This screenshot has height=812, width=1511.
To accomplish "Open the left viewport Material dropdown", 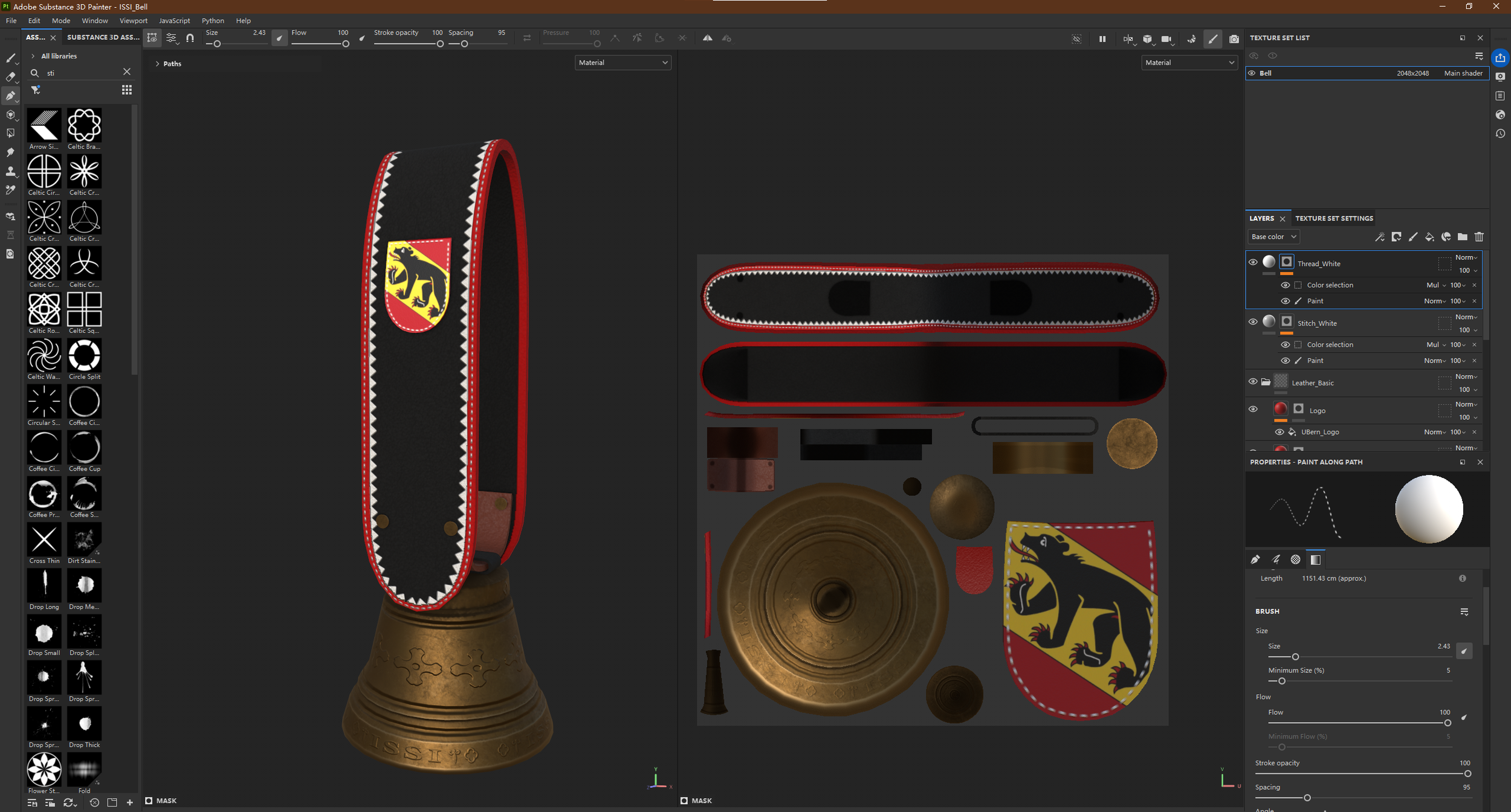I will 623,63.
